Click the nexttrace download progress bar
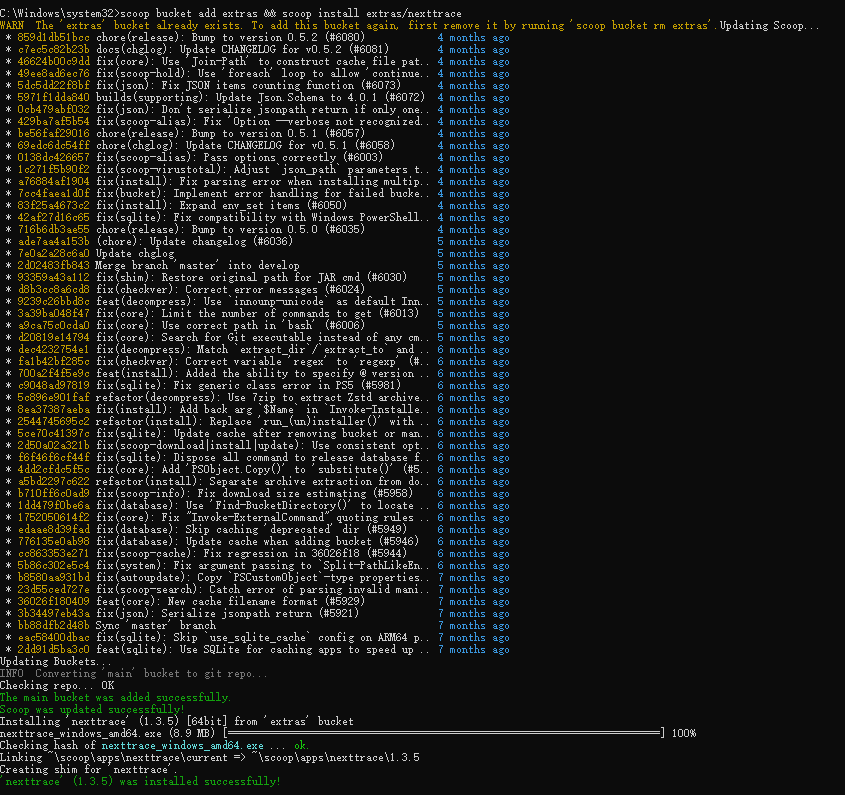The height and width of the screenshot is (795, 845). 444,733
